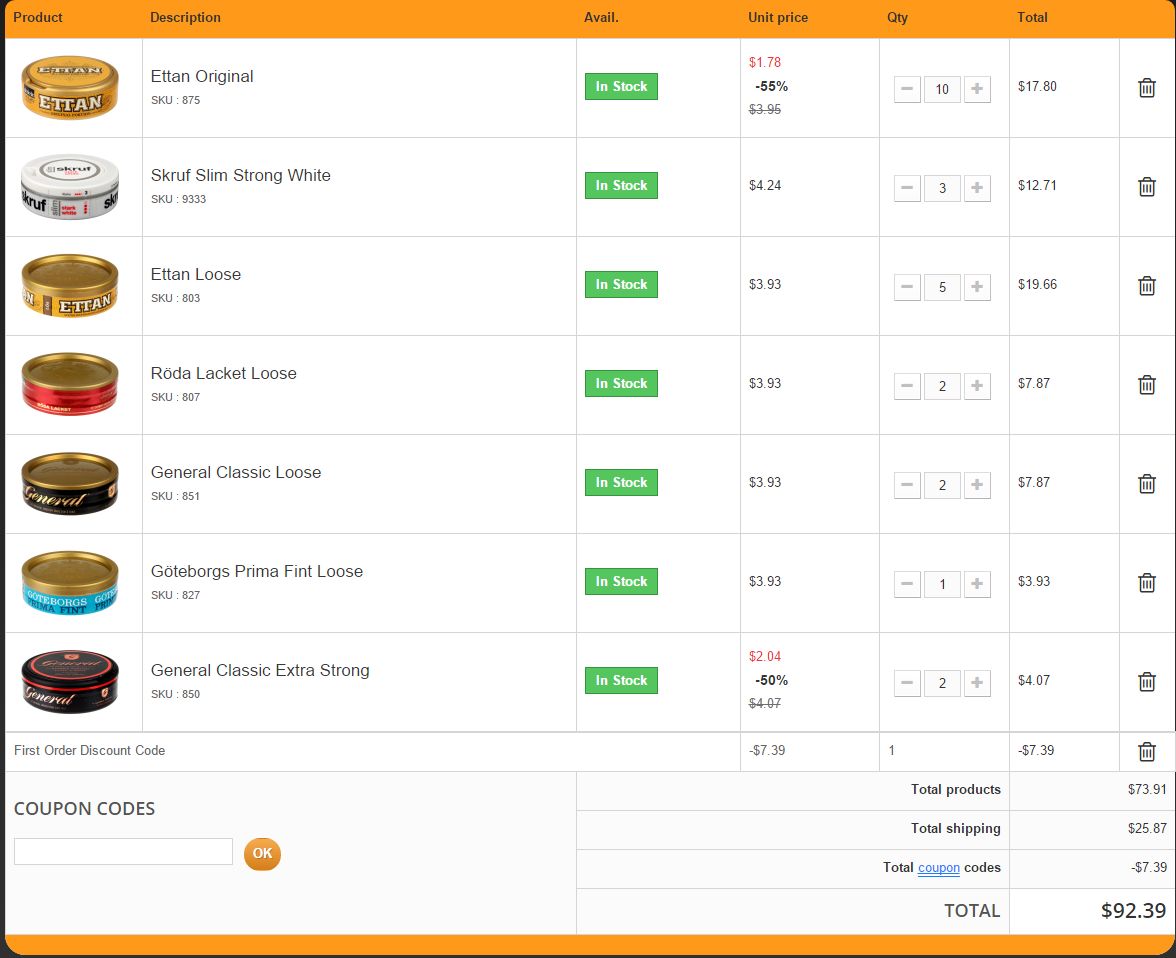The width and height of the screenshot is (1176, 958).
Task: Decrease General Classic Extra Strong quantity
Action: [x=907, y=683]
